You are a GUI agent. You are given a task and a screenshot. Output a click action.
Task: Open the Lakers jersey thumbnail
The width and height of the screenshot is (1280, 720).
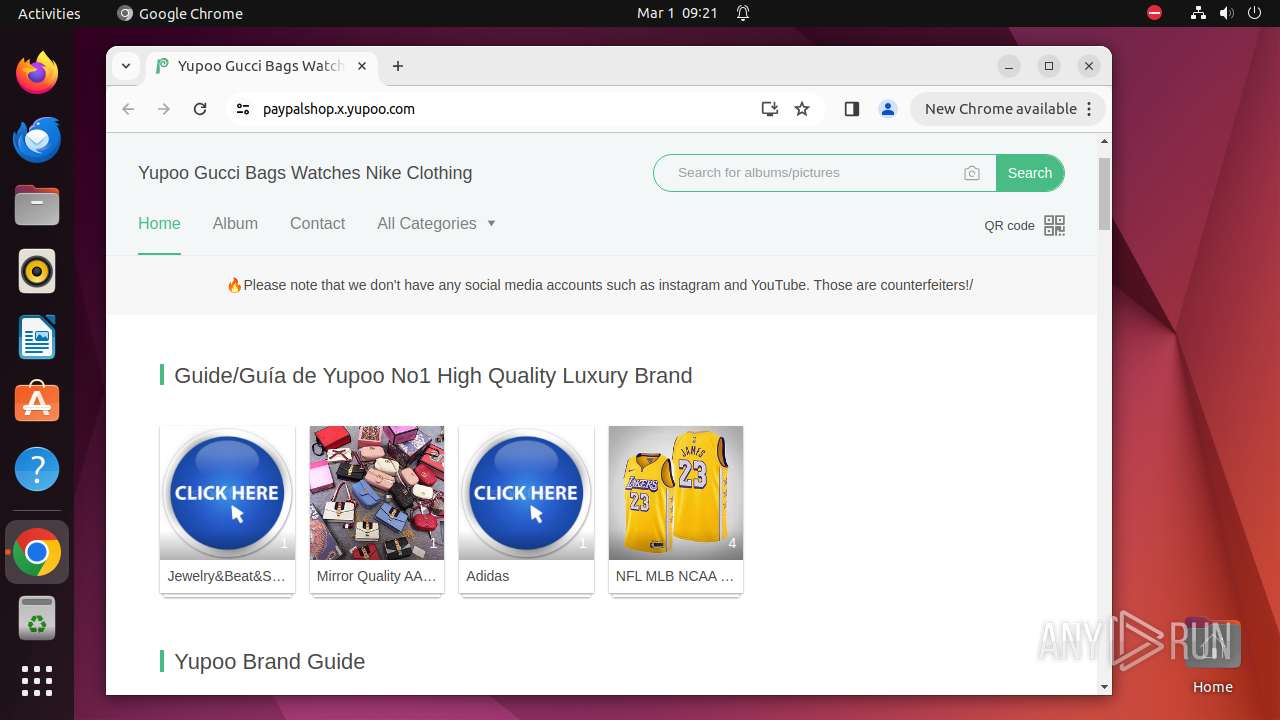(x=676, y=493)
